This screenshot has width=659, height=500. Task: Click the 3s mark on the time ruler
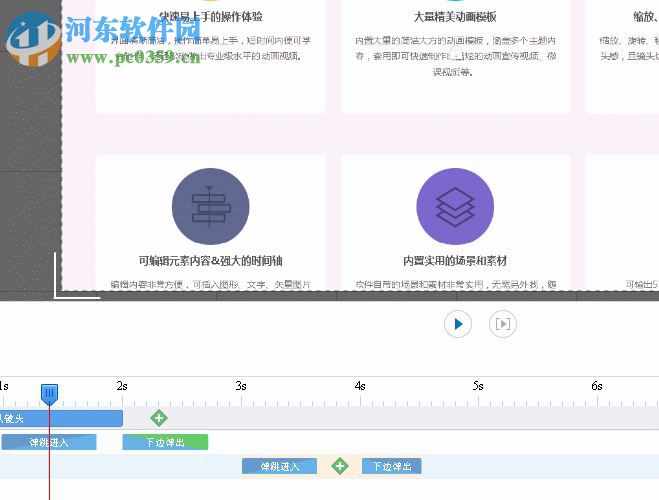(241, 386)
